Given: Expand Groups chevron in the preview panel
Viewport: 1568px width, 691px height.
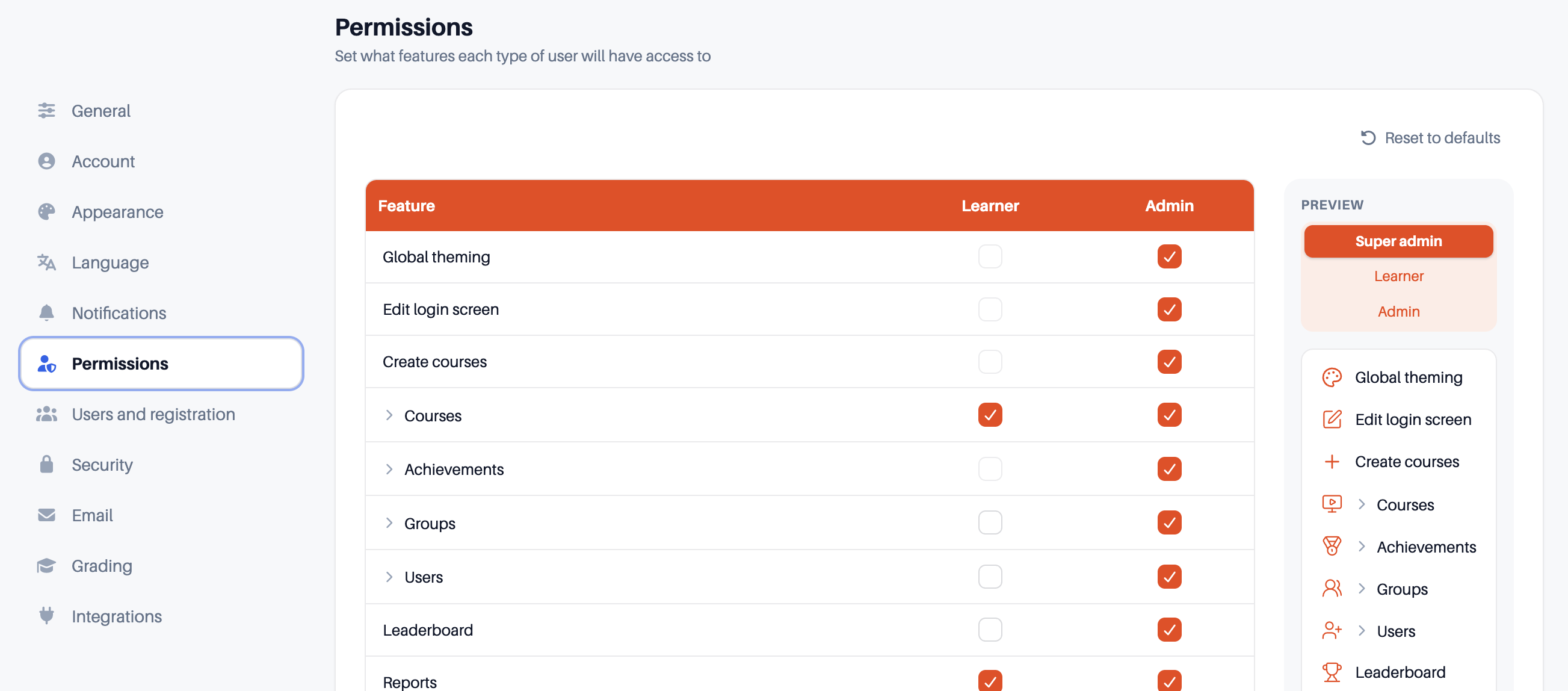Looking at the screenshot, I should [x=1362, y=589].
